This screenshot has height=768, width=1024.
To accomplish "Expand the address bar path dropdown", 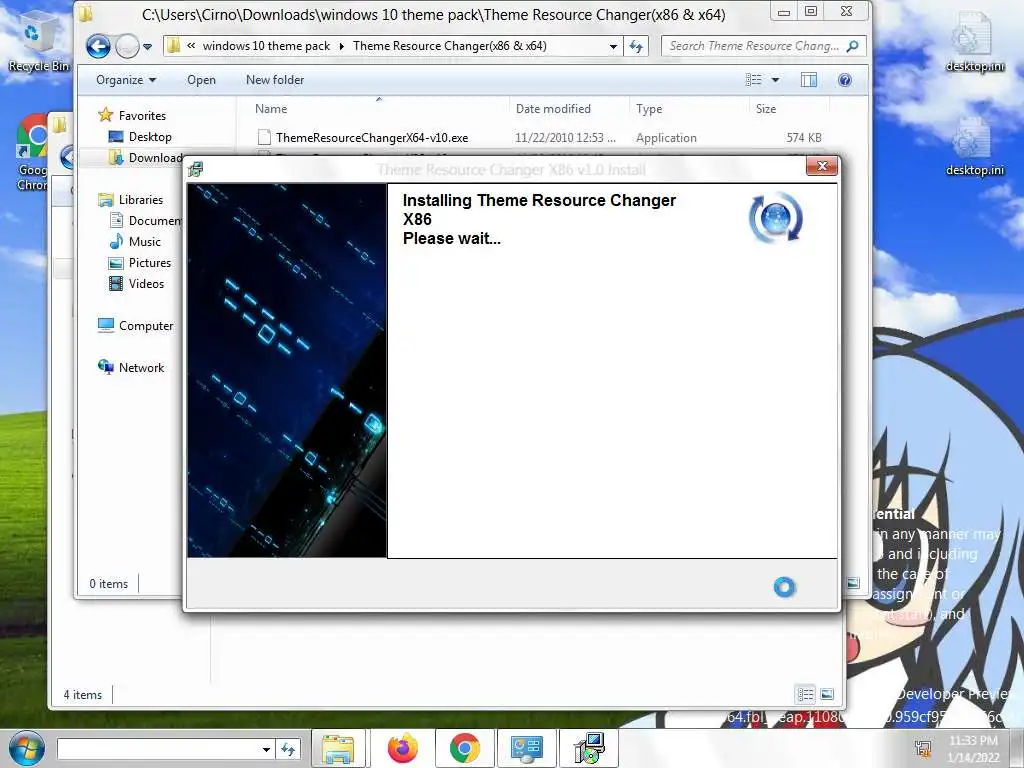I will tap(613, 46).
